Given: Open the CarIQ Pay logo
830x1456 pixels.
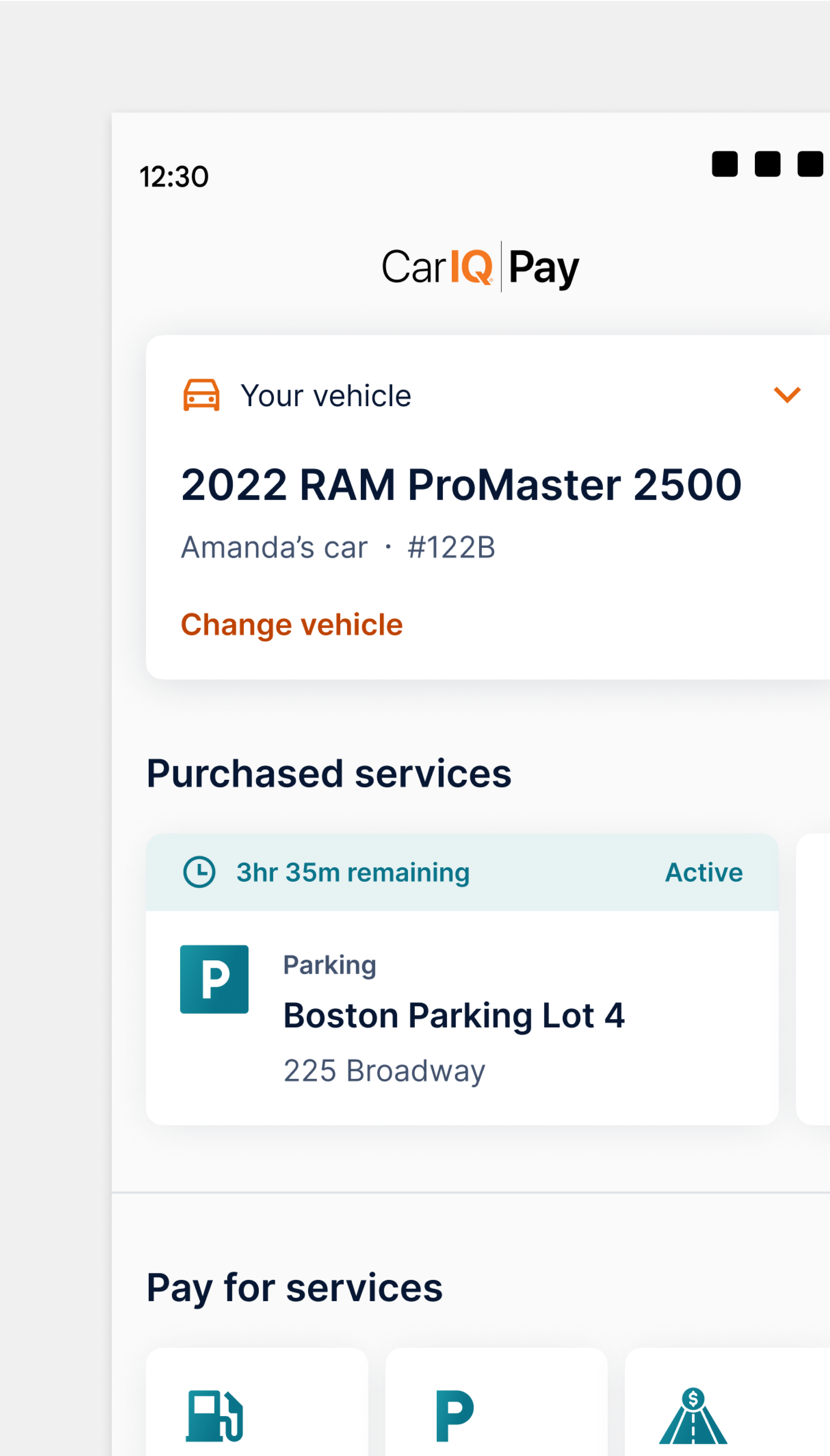Looking at the screenshot, I should pyautogui.click(x=482, y=267).
